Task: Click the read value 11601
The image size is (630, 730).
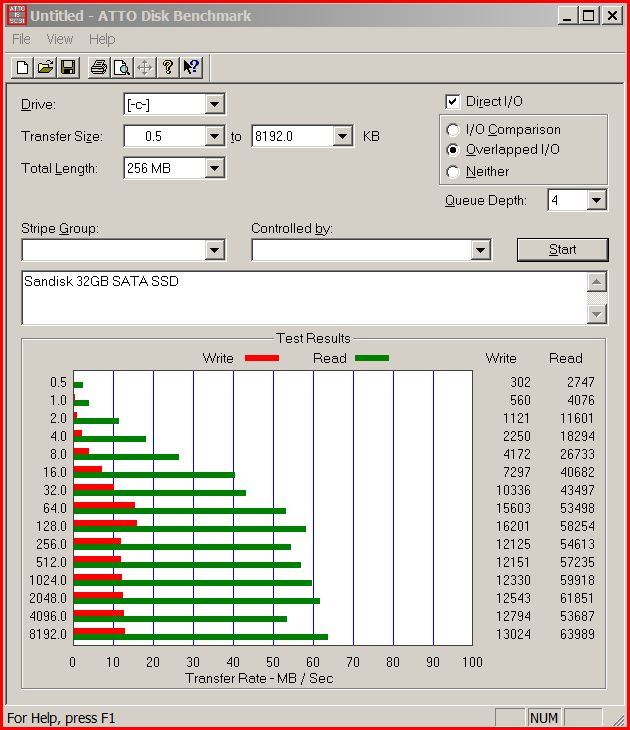Action: (x=577, y=418)
